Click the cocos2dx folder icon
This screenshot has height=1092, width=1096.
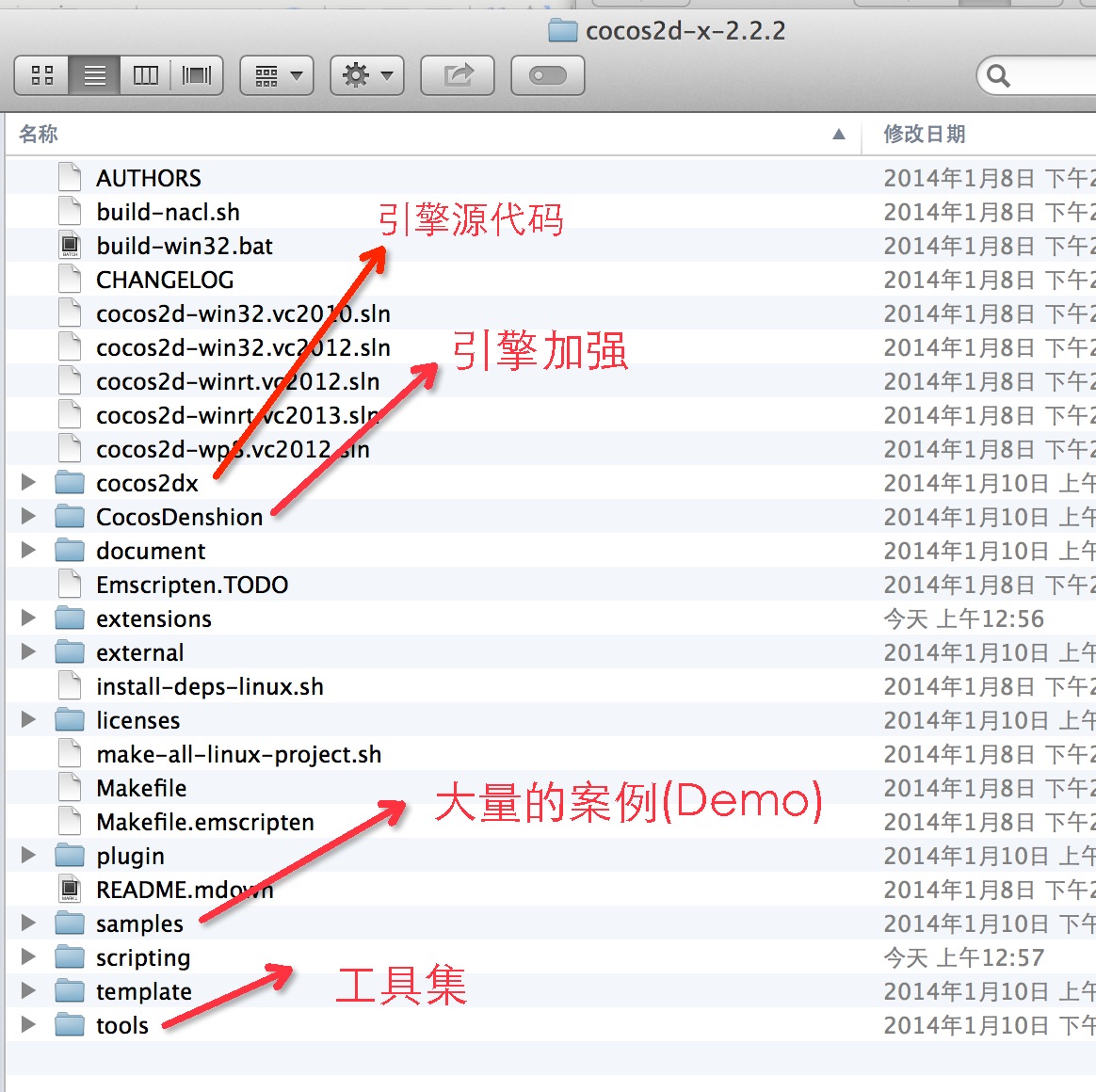point(69,482)
